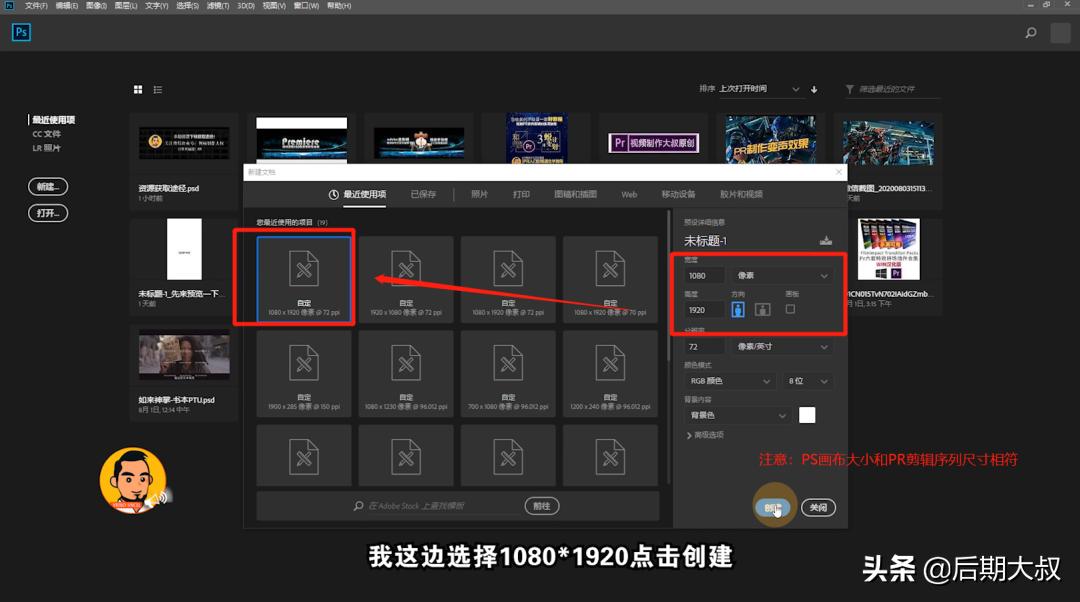Switch recent files to list view icon

[157, 89]
